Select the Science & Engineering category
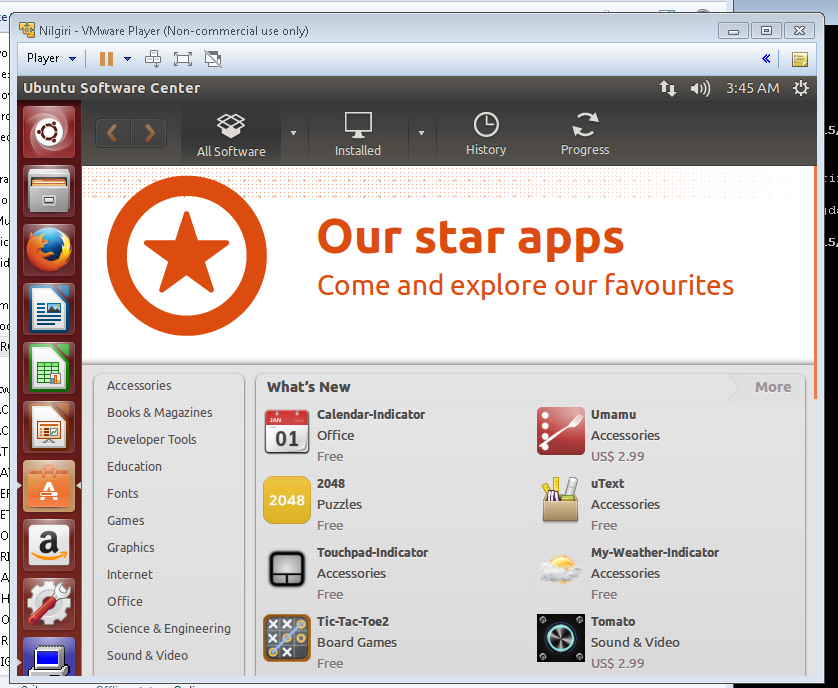The image size is (838, 688). coord(168,629)
